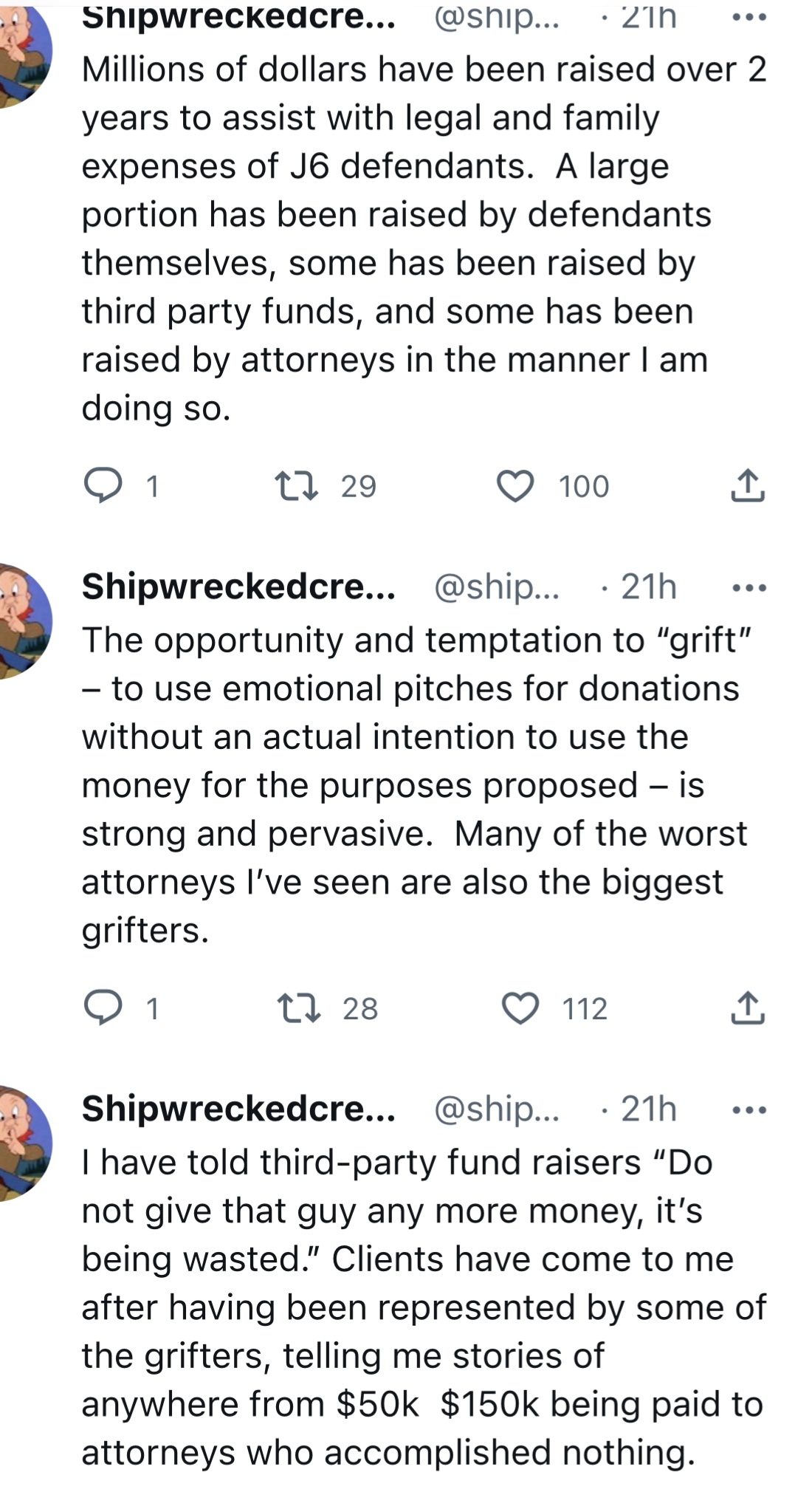The width and height of the screenshot is (812, 1495).
Task: Open more options on the grift tweet
Action: (x=749, y=588)
